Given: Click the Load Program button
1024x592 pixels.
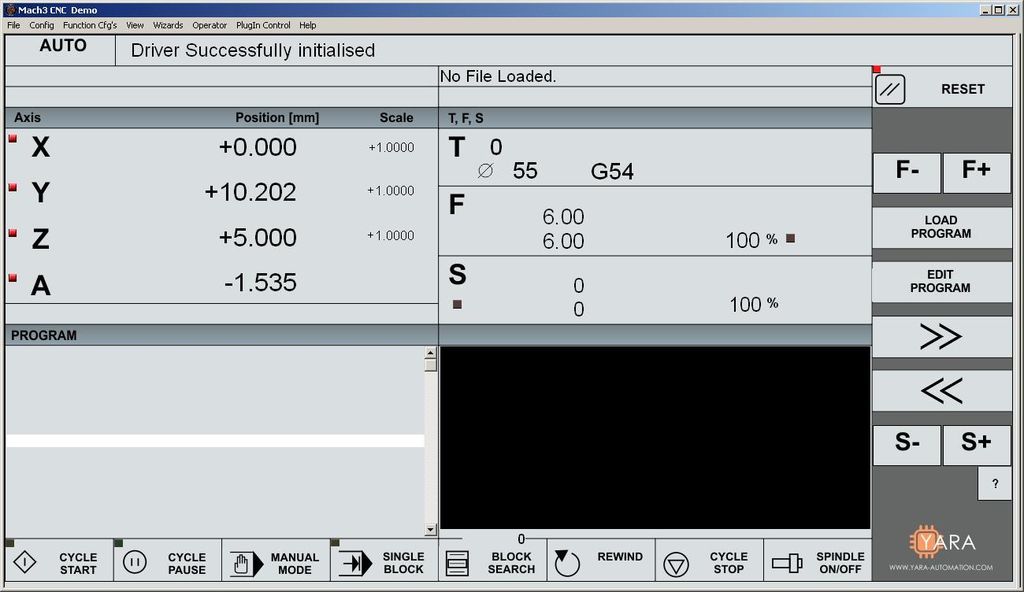Looking at the screenshot, I should 942,227.
